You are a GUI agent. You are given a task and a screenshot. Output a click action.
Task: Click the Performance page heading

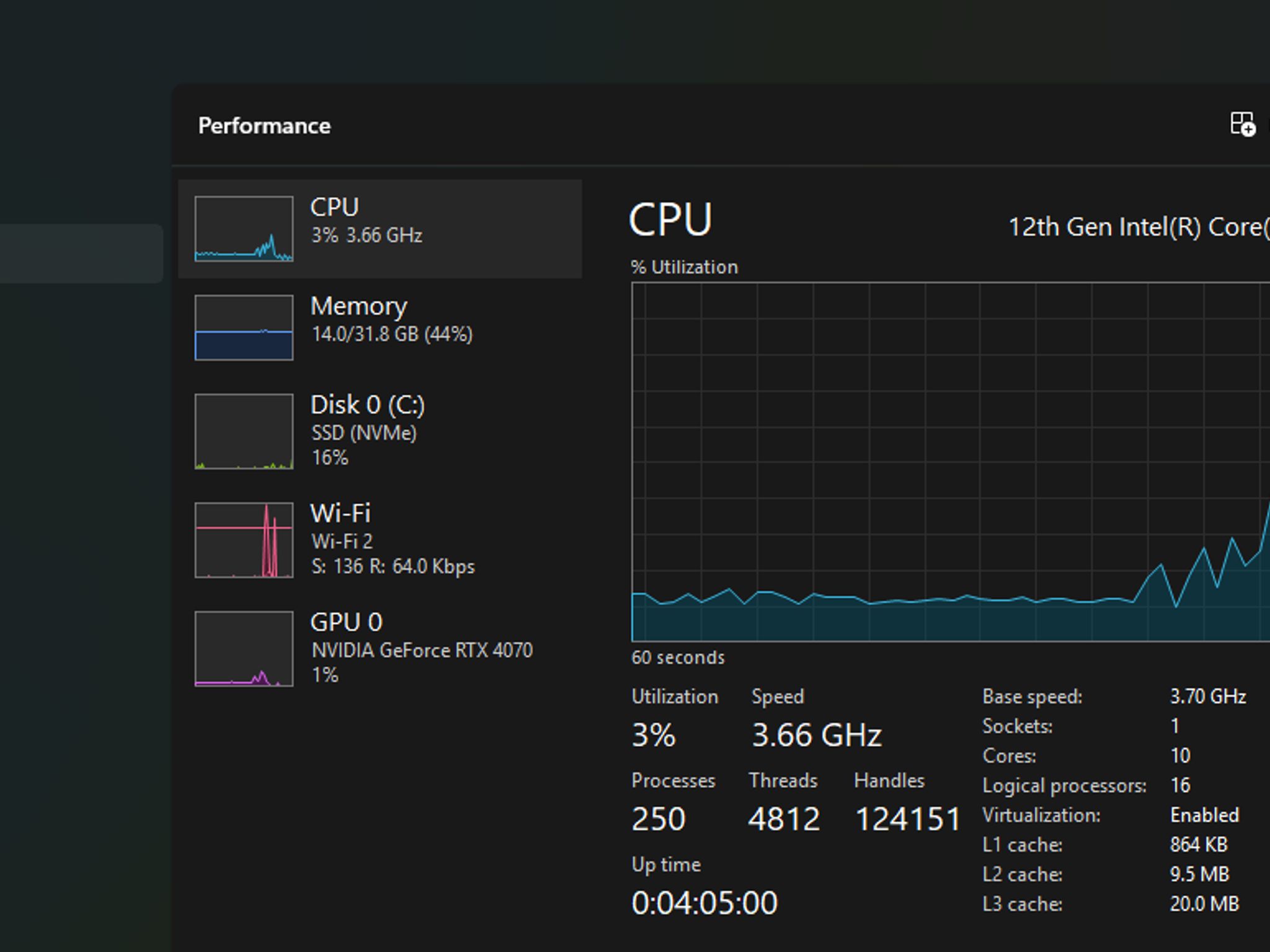point(264,126)
